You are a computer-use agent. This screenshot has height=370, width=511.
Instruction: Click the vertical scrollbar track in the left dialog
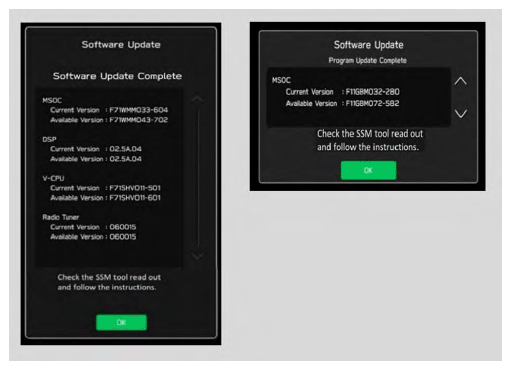coord(198,177)
